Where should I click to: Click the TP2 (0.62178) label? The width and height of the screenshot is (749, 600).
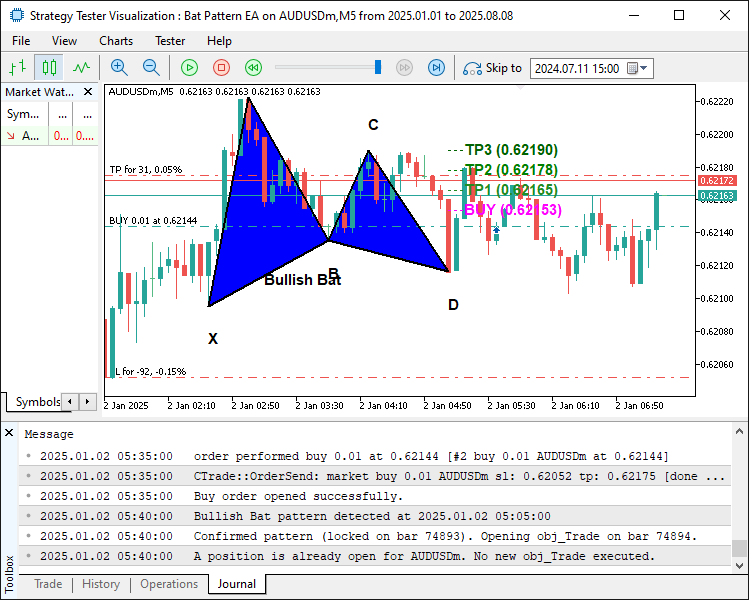tap(511, 170)
